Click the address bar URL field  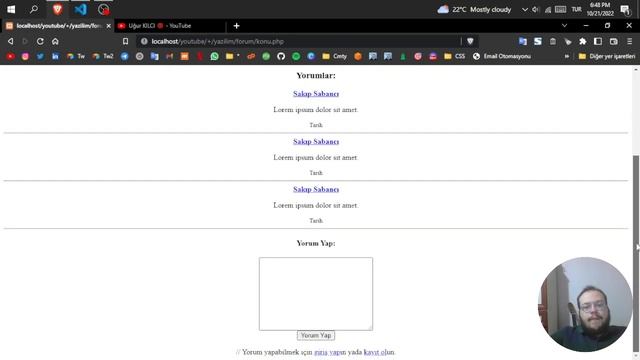coord(301,41)
